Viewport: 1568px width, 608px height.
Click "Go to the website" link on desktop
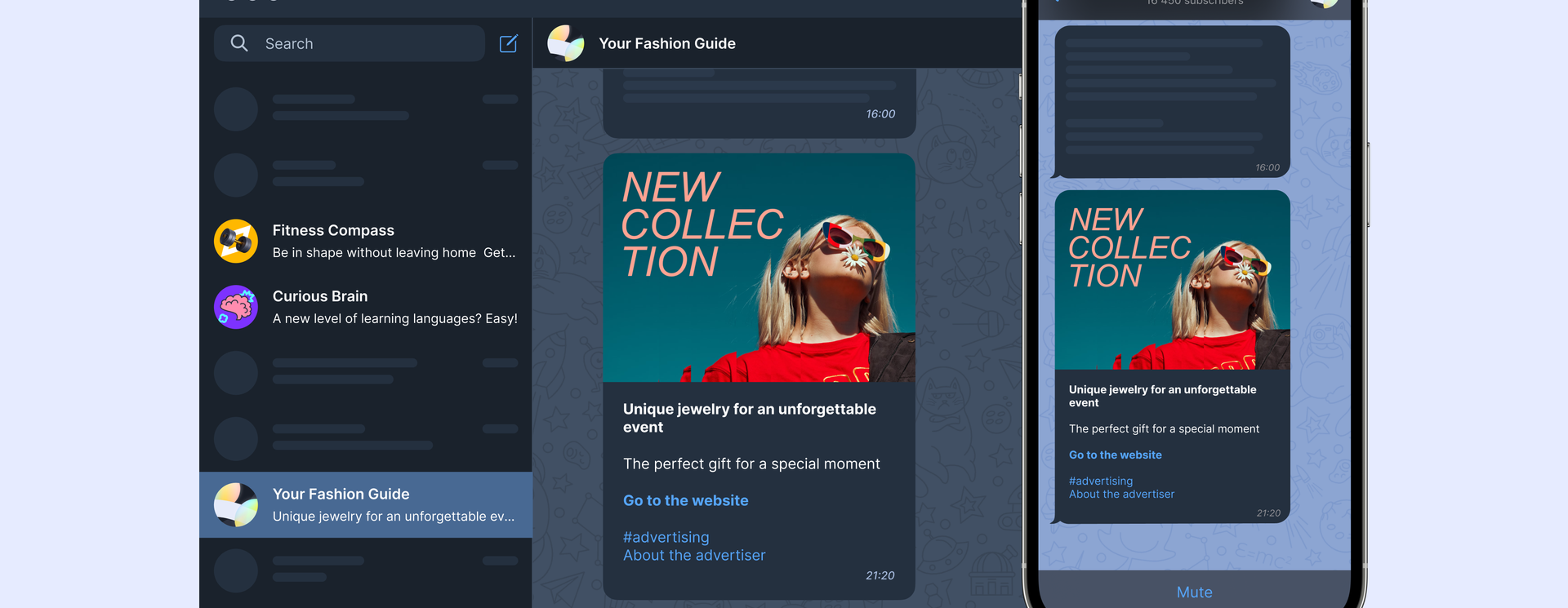pos(686,500)
